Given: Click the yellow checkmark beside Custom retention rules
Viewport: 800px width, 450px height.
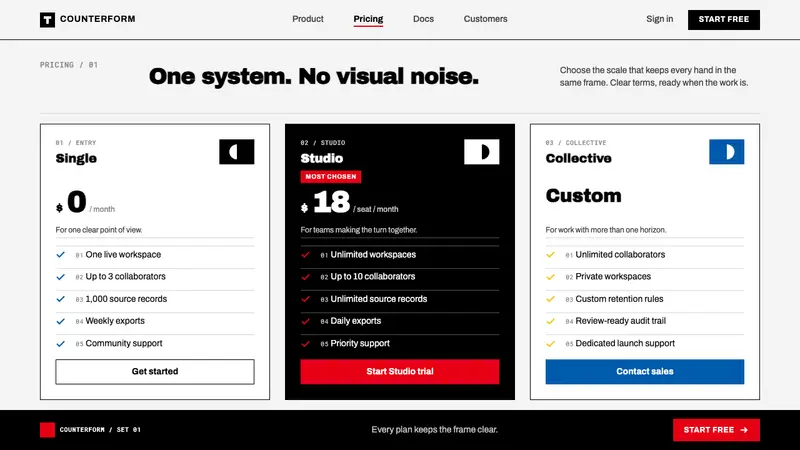Looking at the screenshot, I should [x=551, y=299].
